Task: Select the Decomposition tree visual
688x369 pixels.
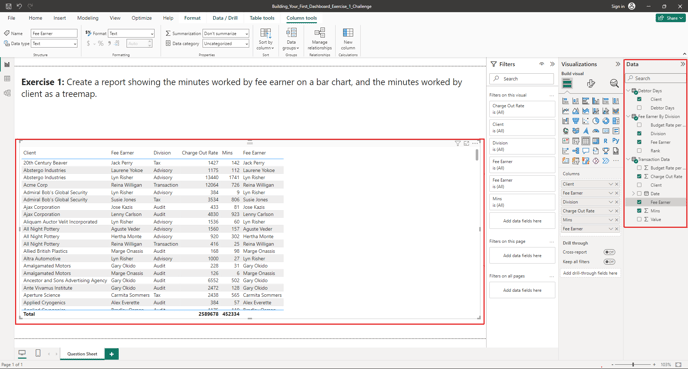Action: pyautogui.click(x=576, y=151)
